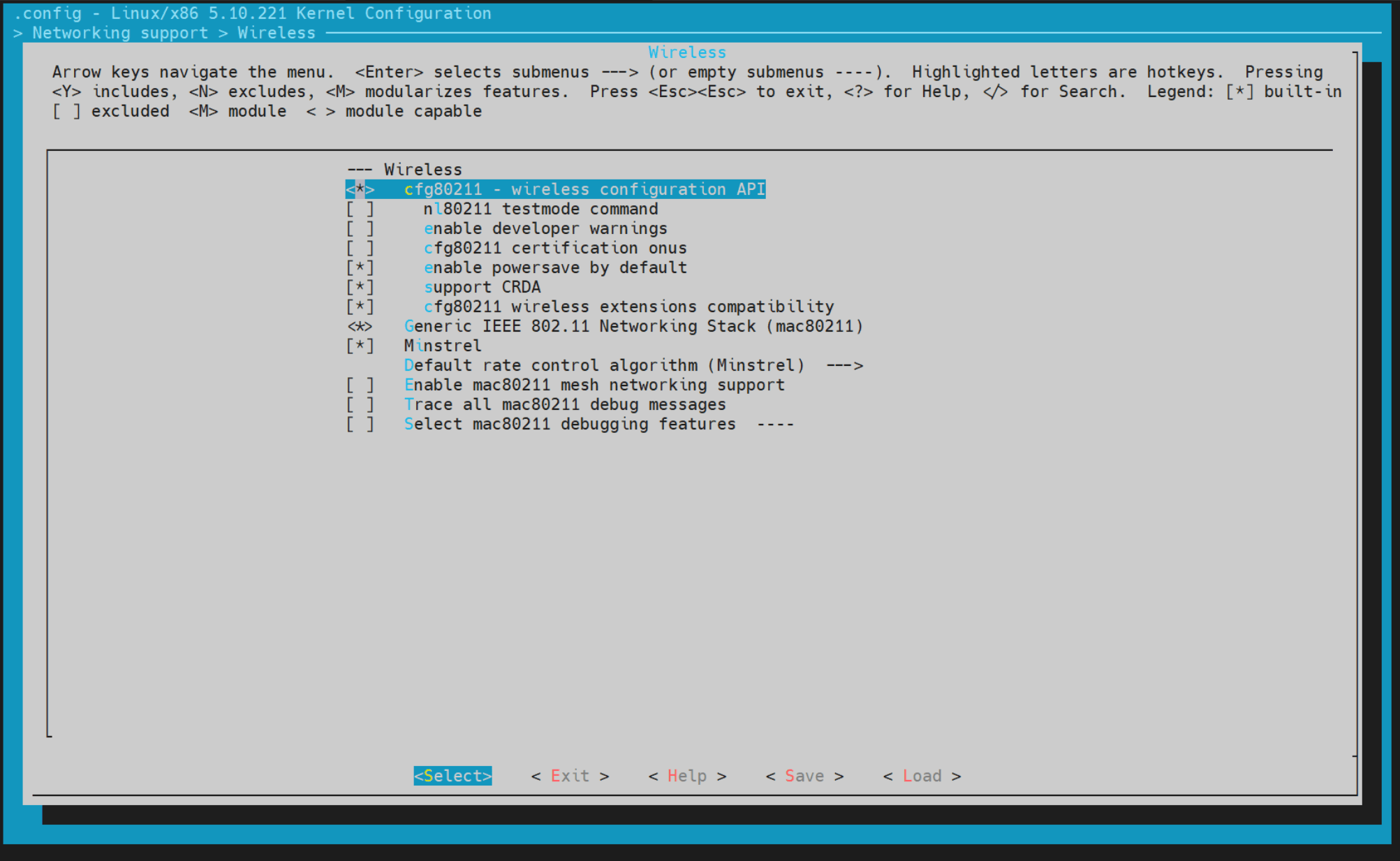Select cfg80211 wireless configuration API entry
The image size is (1400, 861).
[x=584, y=189]
